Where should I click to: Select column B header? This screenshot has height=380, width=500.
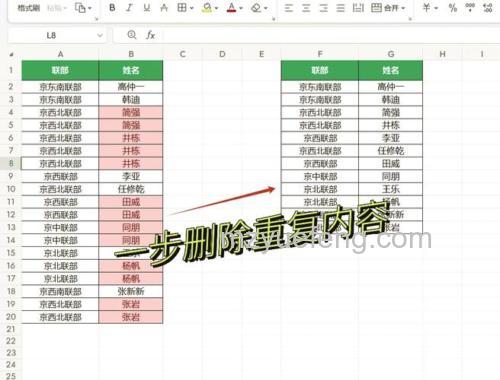pyautogui.click(x=131, y=54)
